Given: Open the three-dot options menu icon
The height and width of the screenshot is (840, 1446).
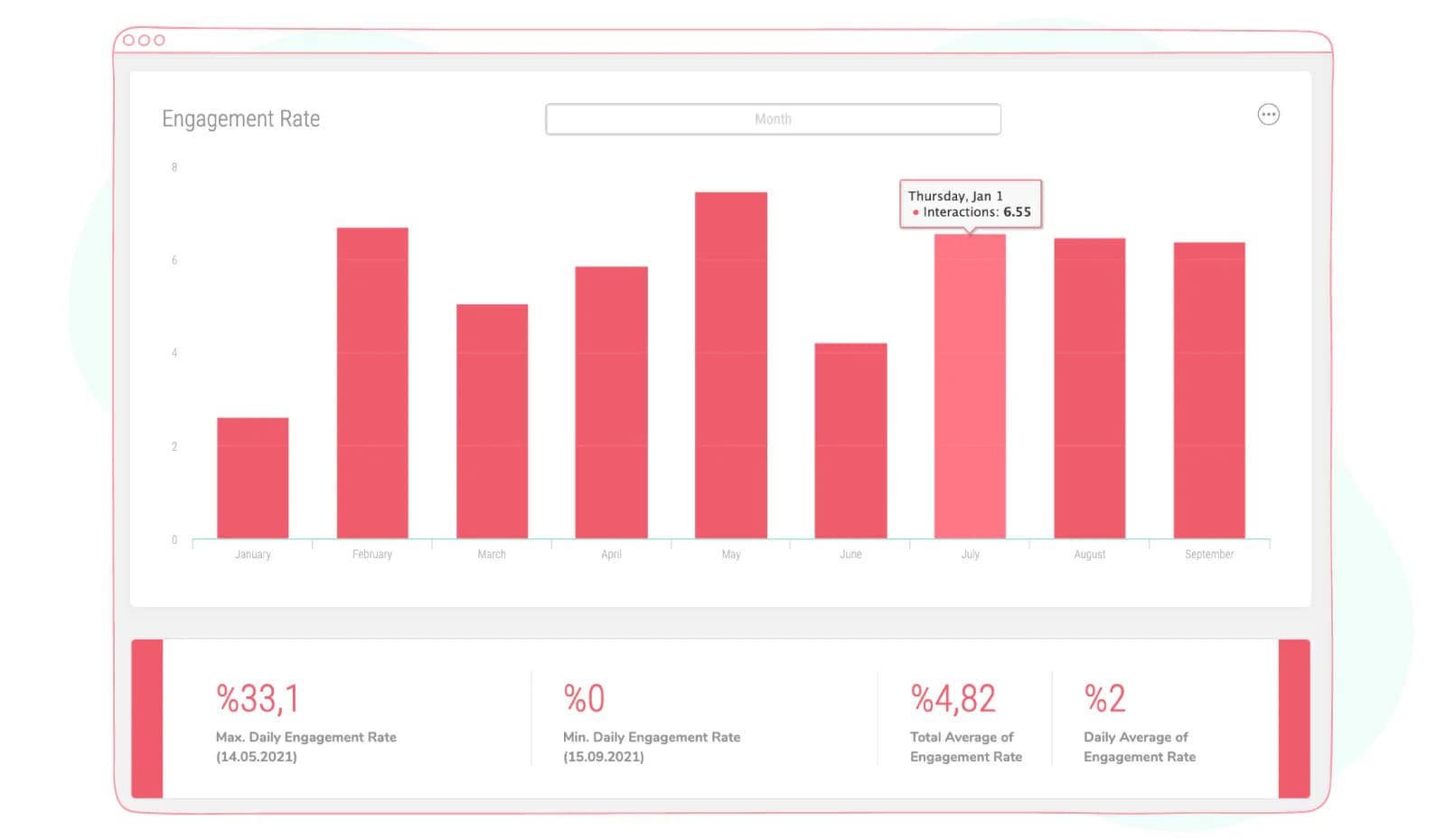Looking at the screenshot, I should 1268,115.
